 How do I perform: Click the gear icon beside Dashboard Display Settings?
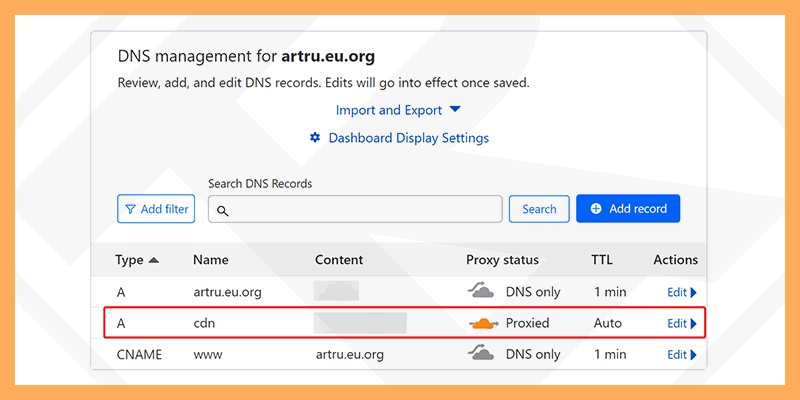coord(315,138)
